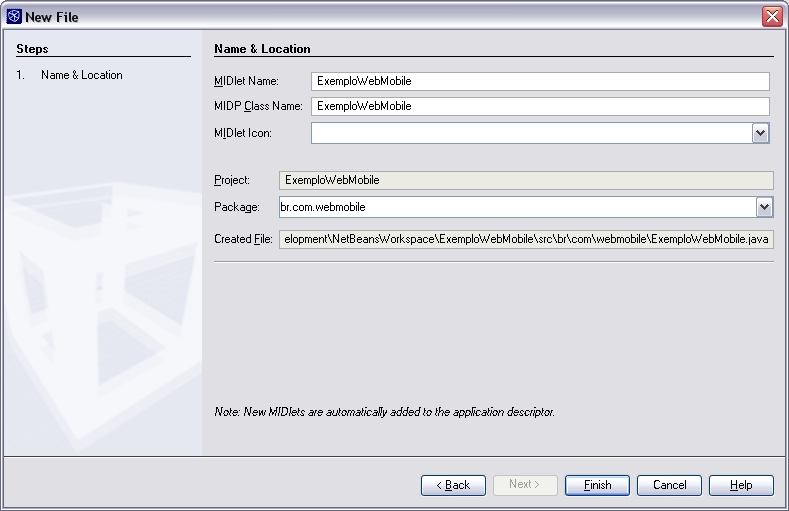
Task: Click the note about application descriptor
Action: [384, 412]
